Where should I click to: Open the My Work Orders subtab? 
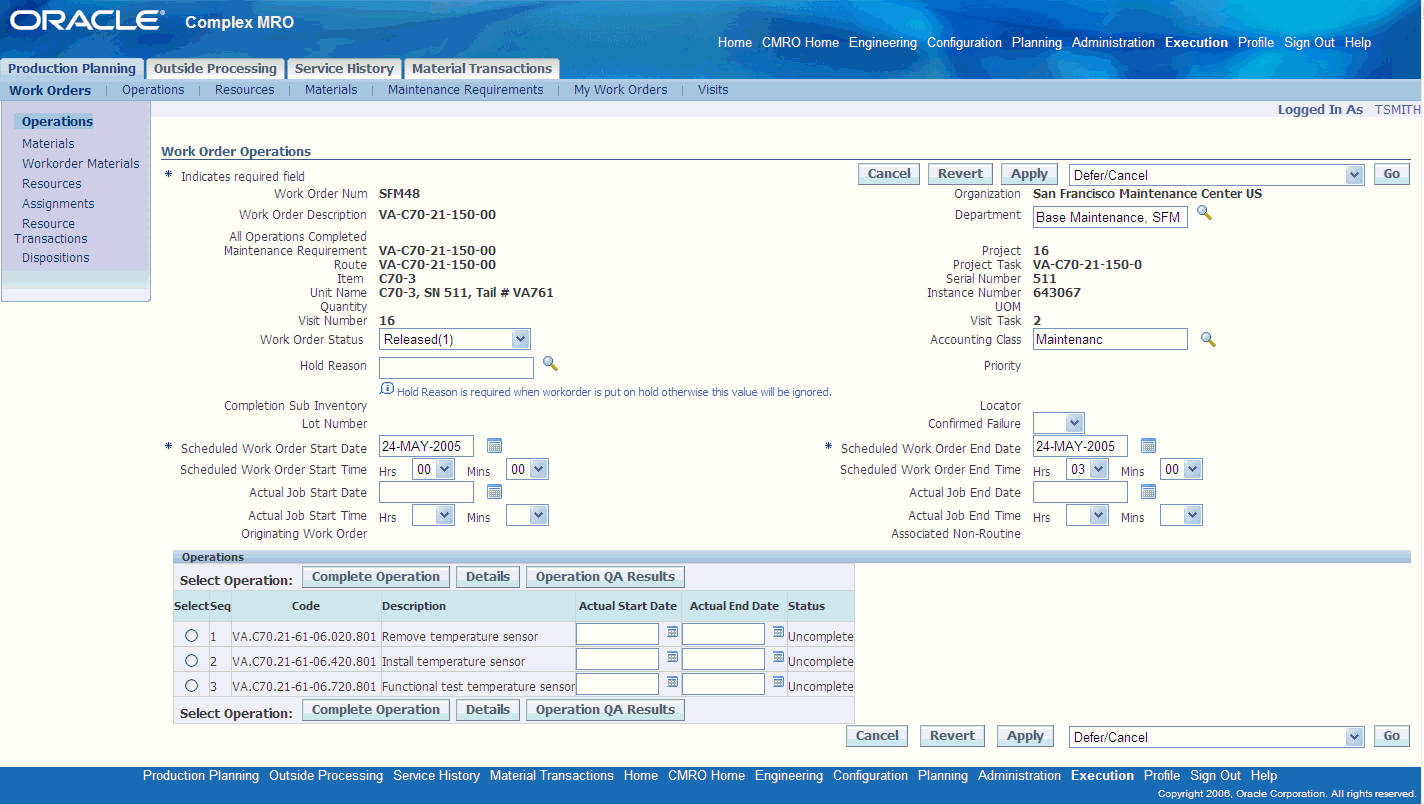click(620, 90)
